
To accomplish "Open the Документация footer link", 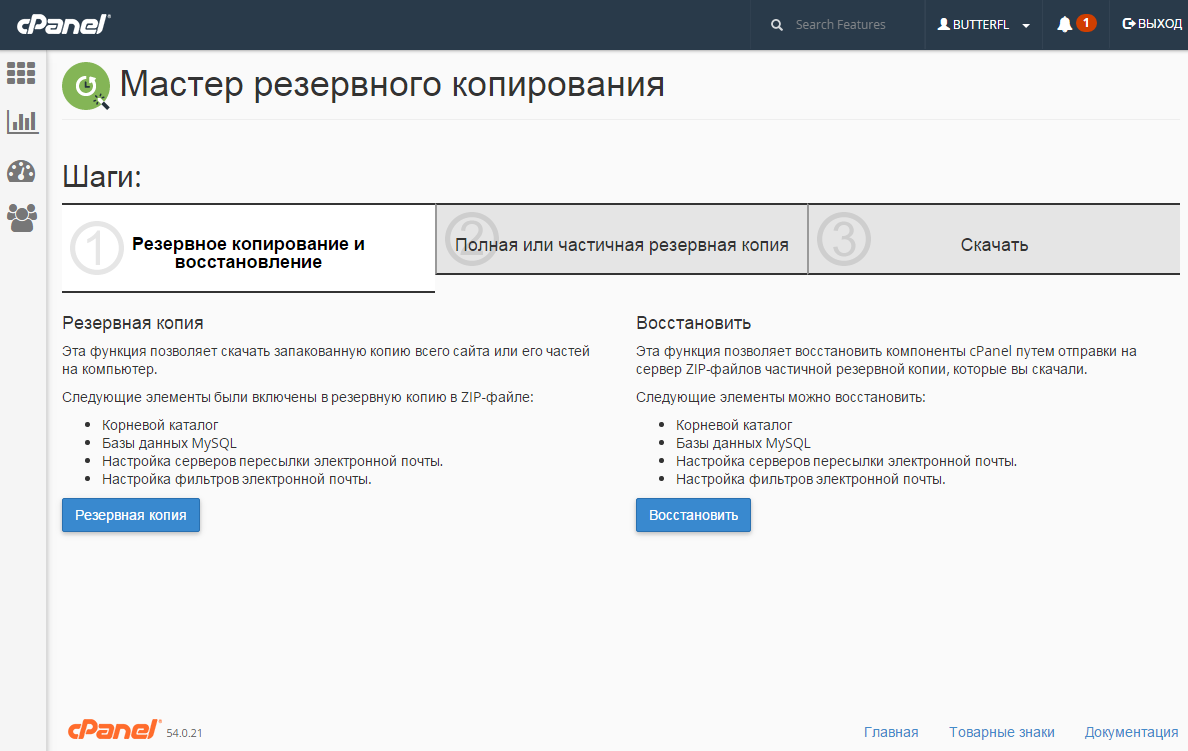I will (x=1131, y=732).
